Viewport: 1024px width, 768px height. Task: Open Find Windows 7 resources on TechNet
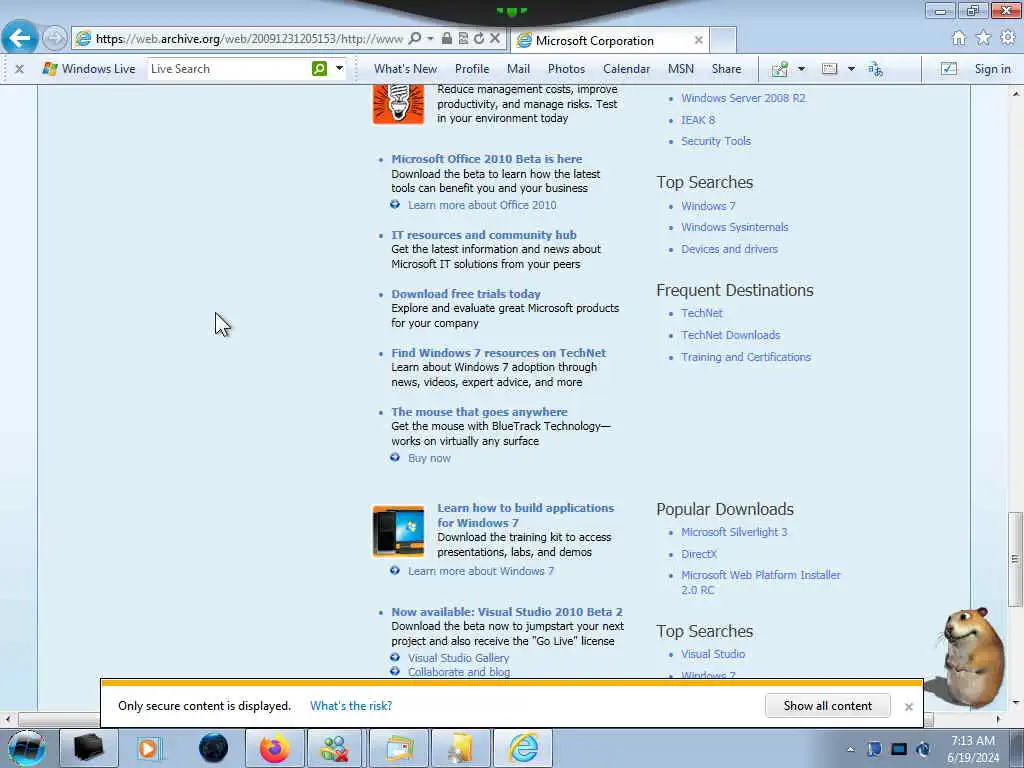pyautogui.click(x=498, y=353)
